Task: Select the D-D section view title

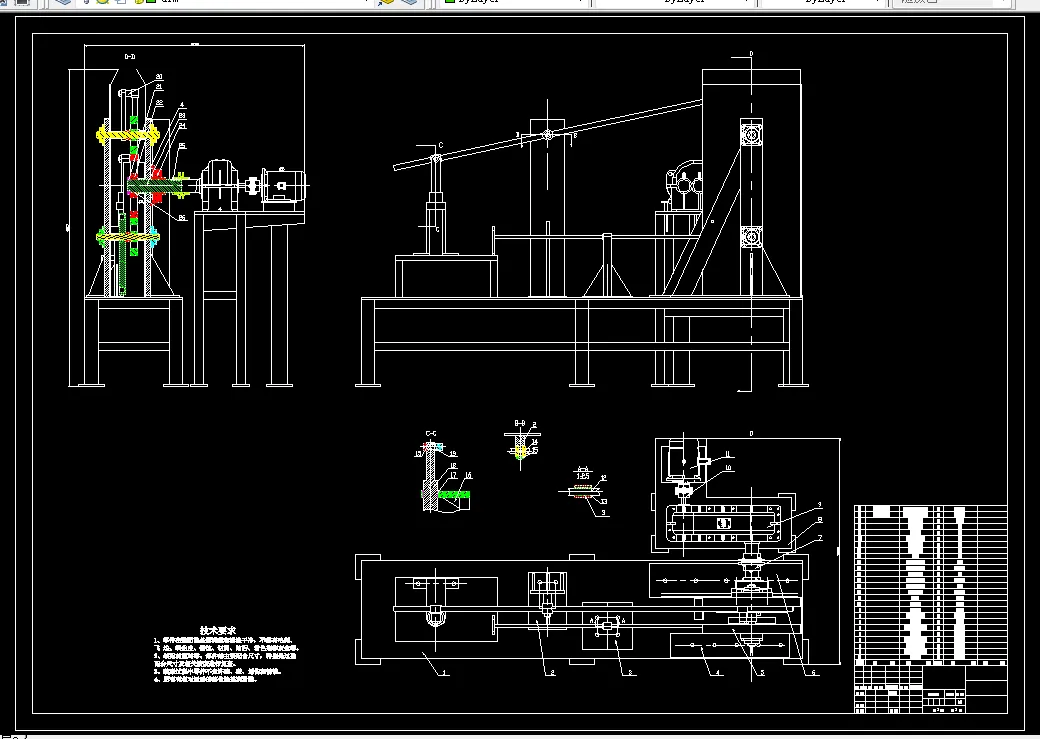Action: point(130,57)
